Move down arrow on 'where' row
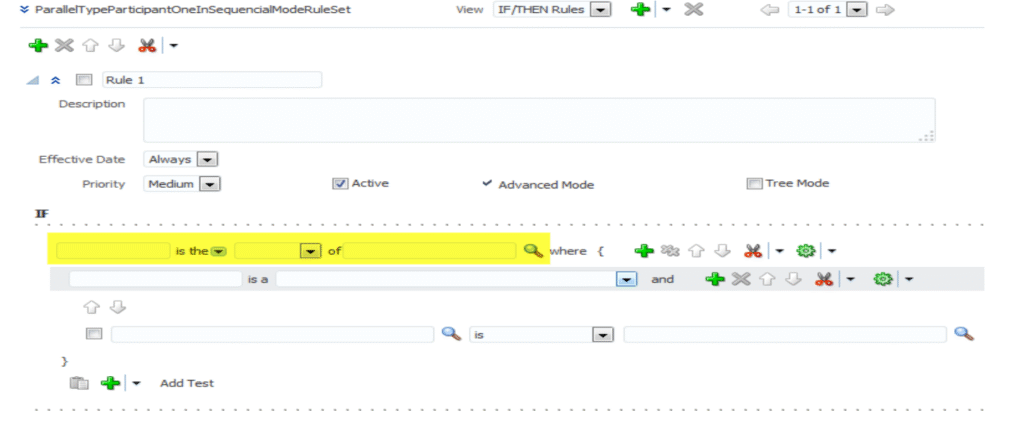The height and width of the screenshot is (423, 1024). 722,251
